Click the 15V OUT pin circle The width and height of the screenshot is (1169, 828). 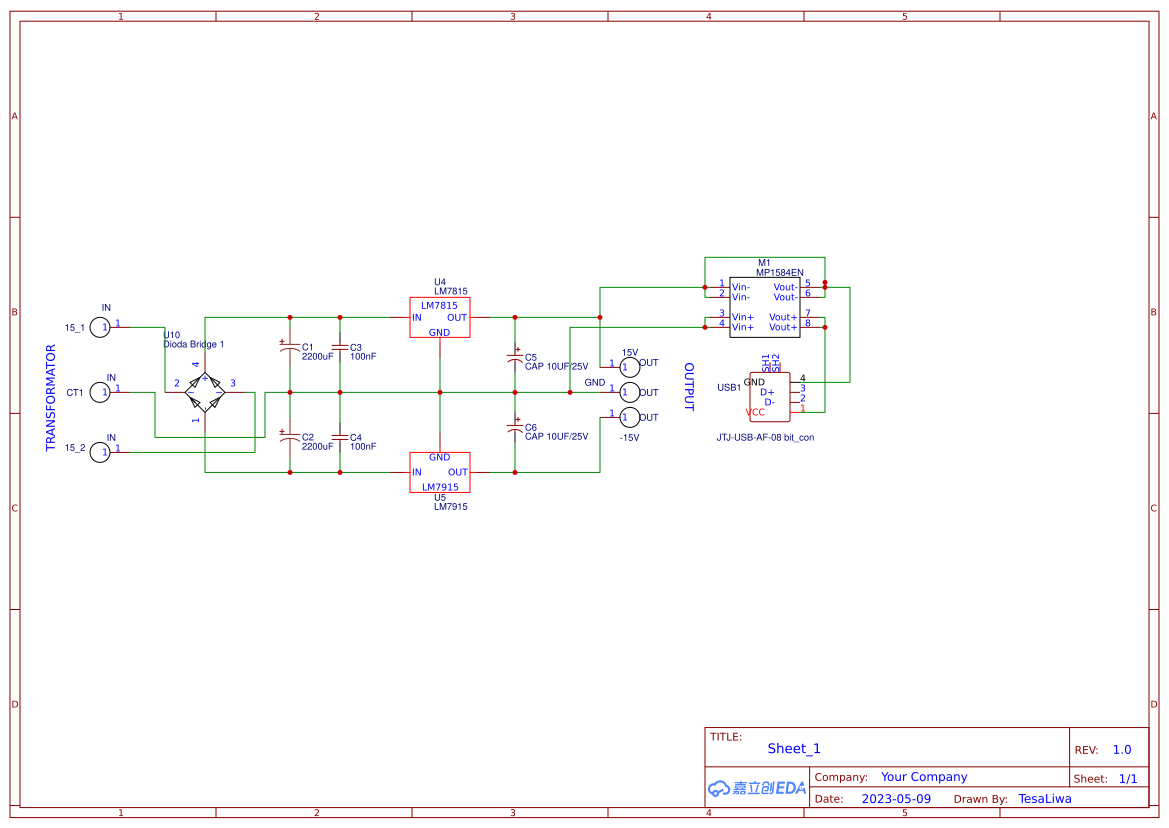pyautogui.click(x=630, y=366)
